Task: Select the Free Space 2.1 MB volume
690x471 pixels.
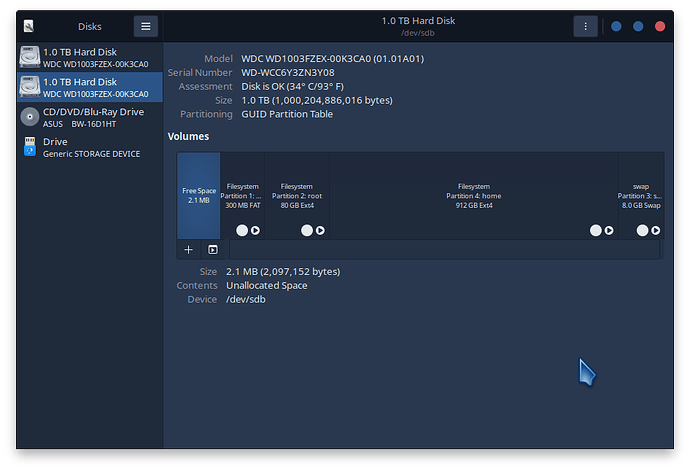Action: [199, 195]
